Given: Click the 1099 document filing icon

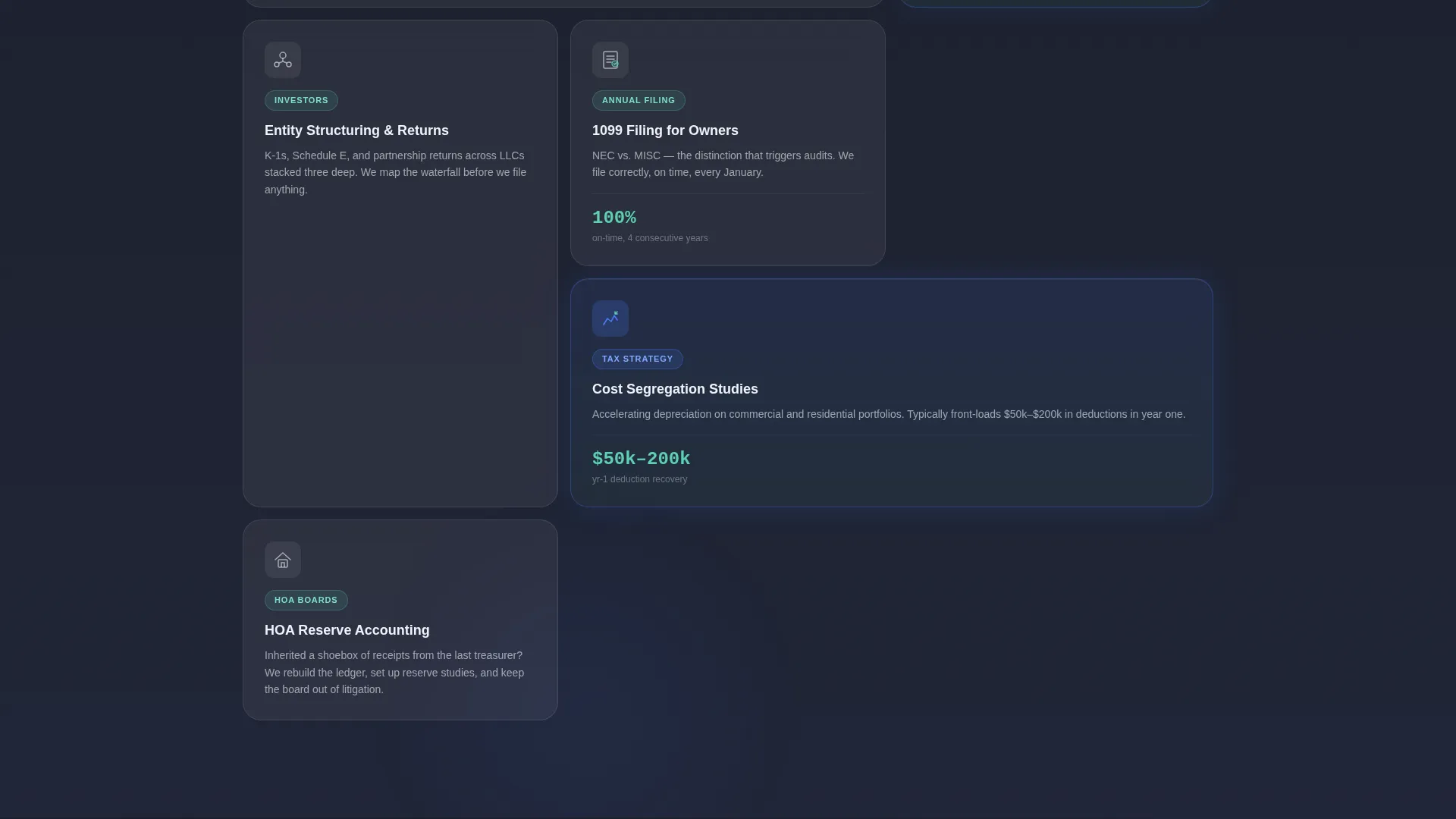Looking at the screenshot, I should coord(610,60).
